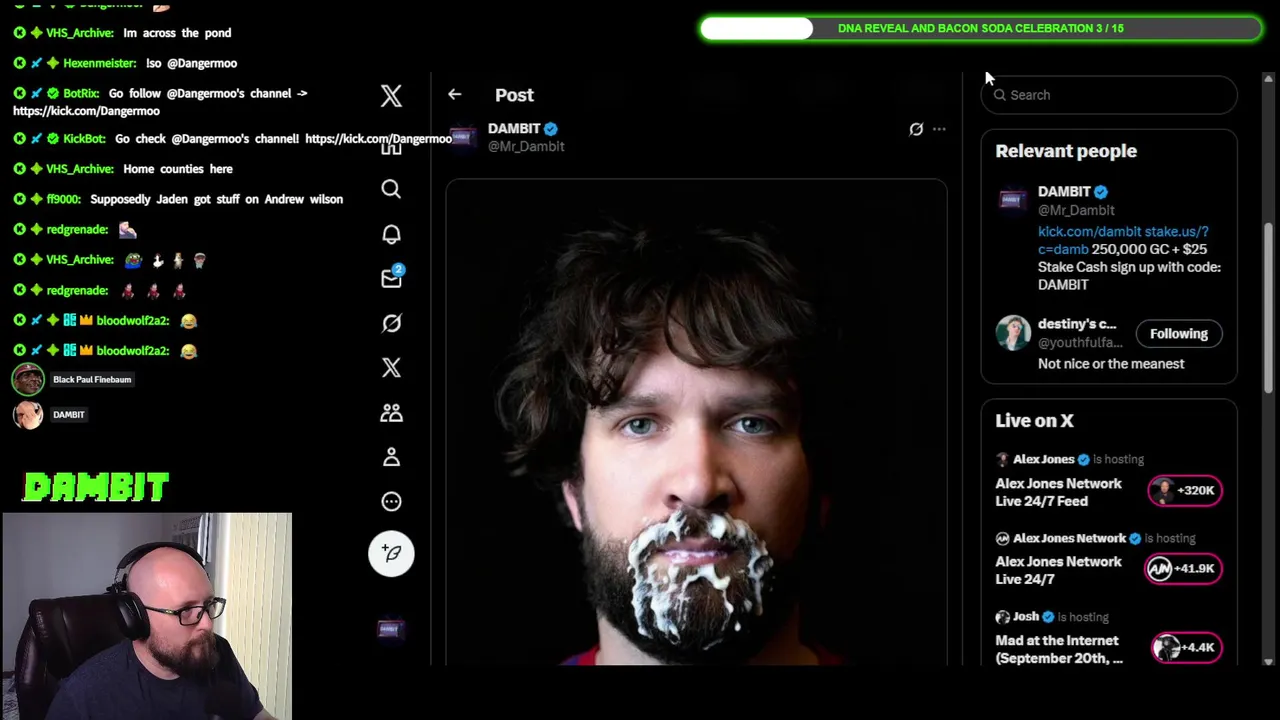Viewport: 1280px width, 720px height.
Task: Click destiny's c... avatar in Relevant people
Action: coord(1012,333)
